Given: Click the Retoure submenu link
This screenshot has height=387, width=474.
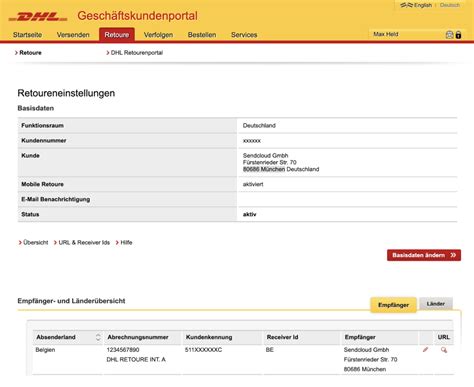Looking at the screenshot, I should [x=30, y=53].
